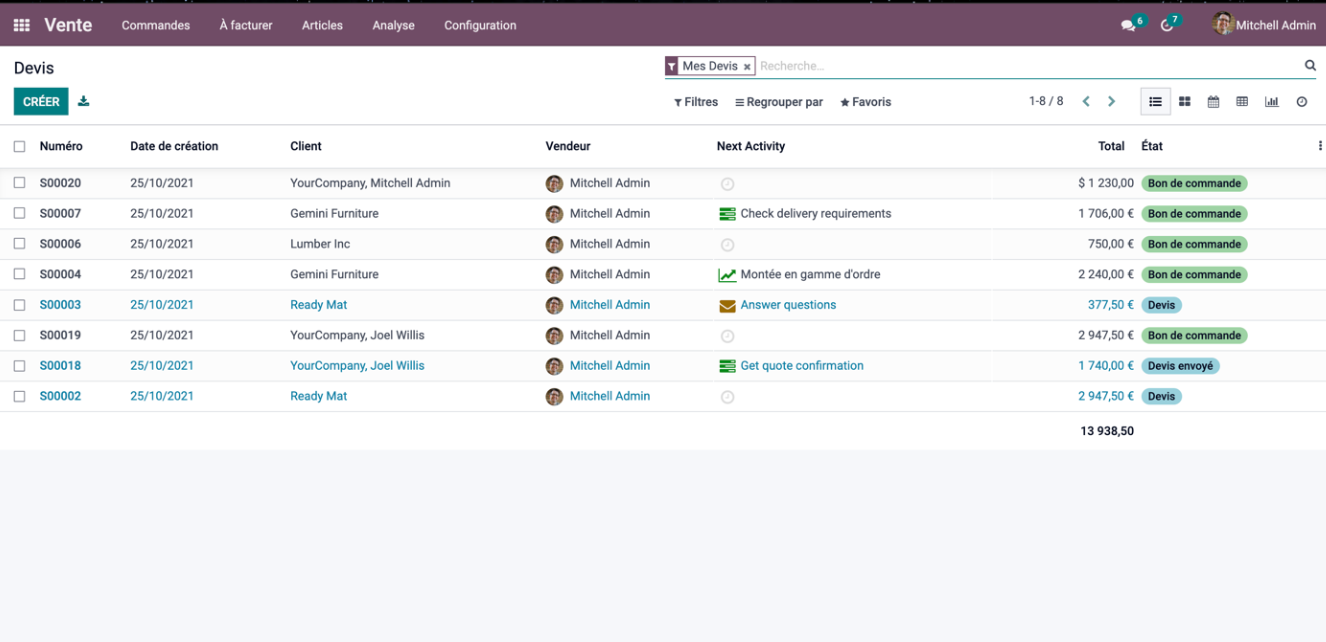This screenshot has width=1326, height=642.
Task: Switch to calendar view
Action: [x=1213, y=102]
